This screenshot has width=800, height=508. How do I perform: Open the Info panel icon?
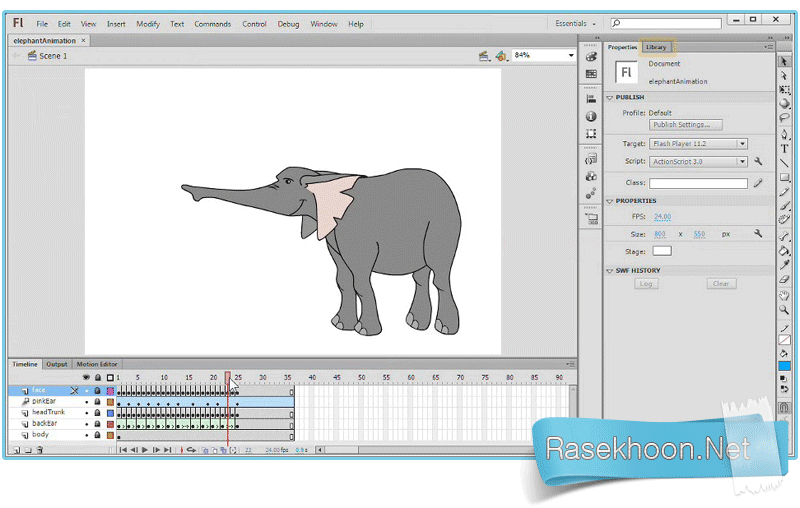[x=591, y=116]
